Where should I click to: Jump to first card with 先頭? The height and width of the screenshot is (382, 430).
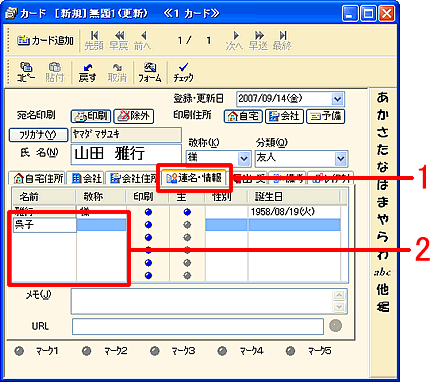94,41
